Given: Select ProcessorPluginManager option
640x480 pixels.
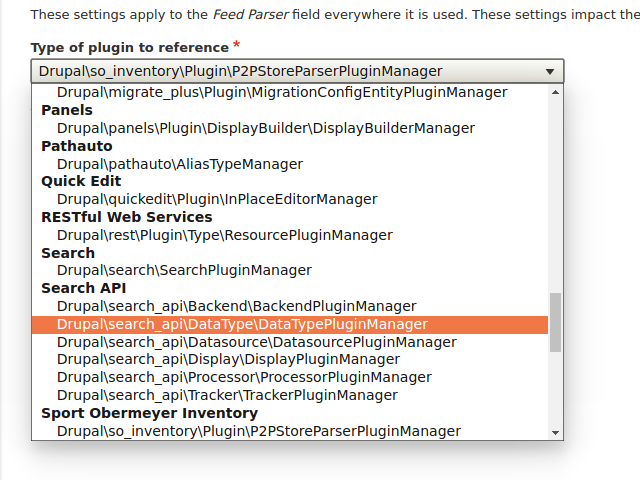Looking at the screenshot, I should point(244,377).
